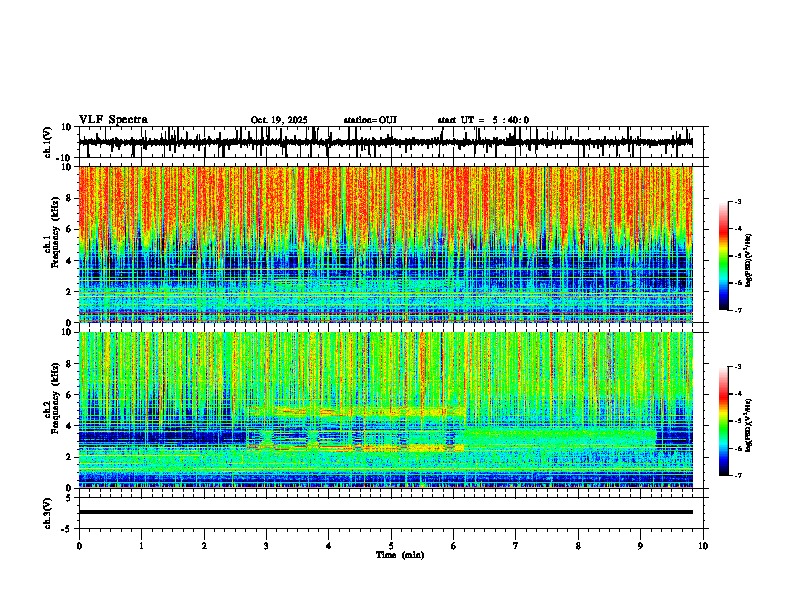Viewport: 792px width, 612px height.
Task: Click the ch.1 spectrogram panel
Action: [385, 244]
